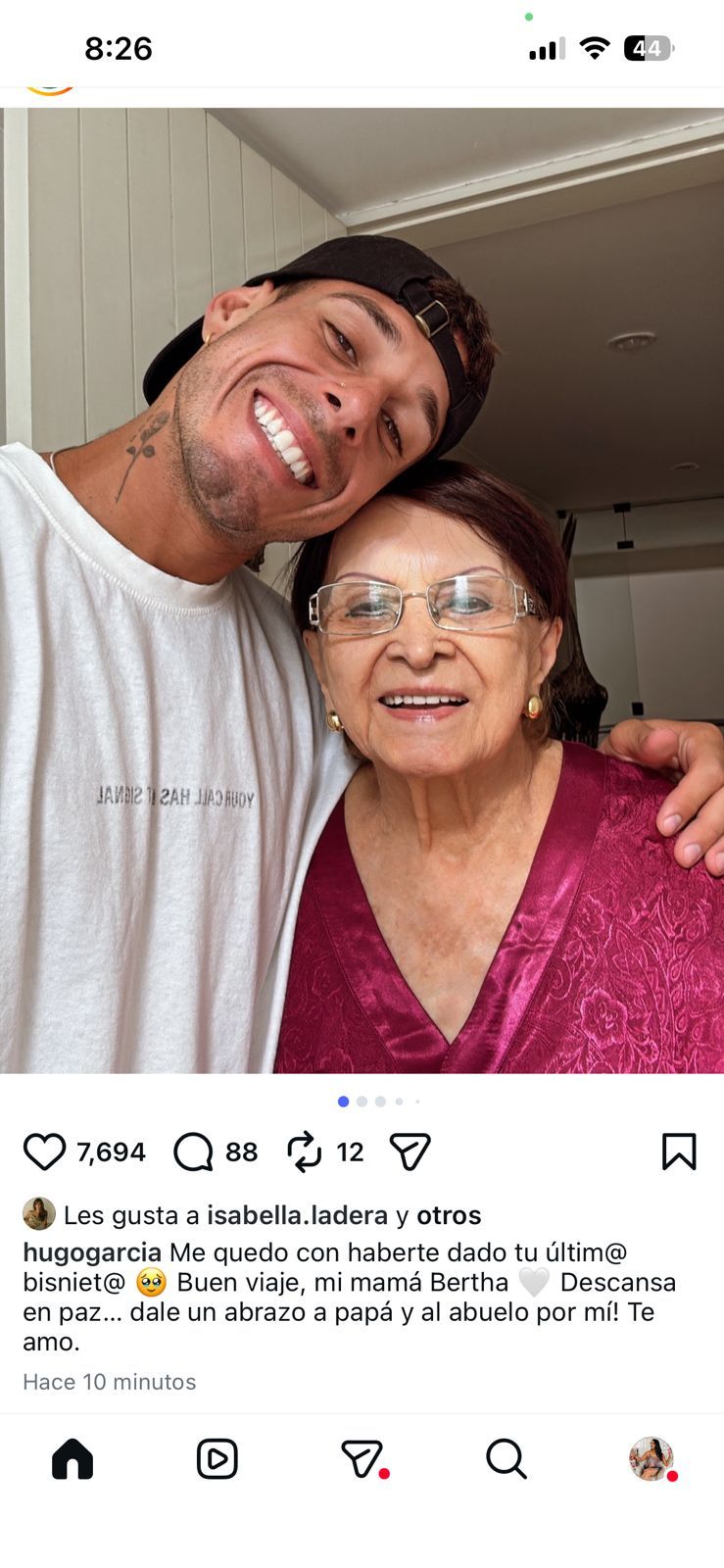Share post using the paper plane icon
The width and height of the screenshot is (724, 1568).
[x=410, y=1151]
